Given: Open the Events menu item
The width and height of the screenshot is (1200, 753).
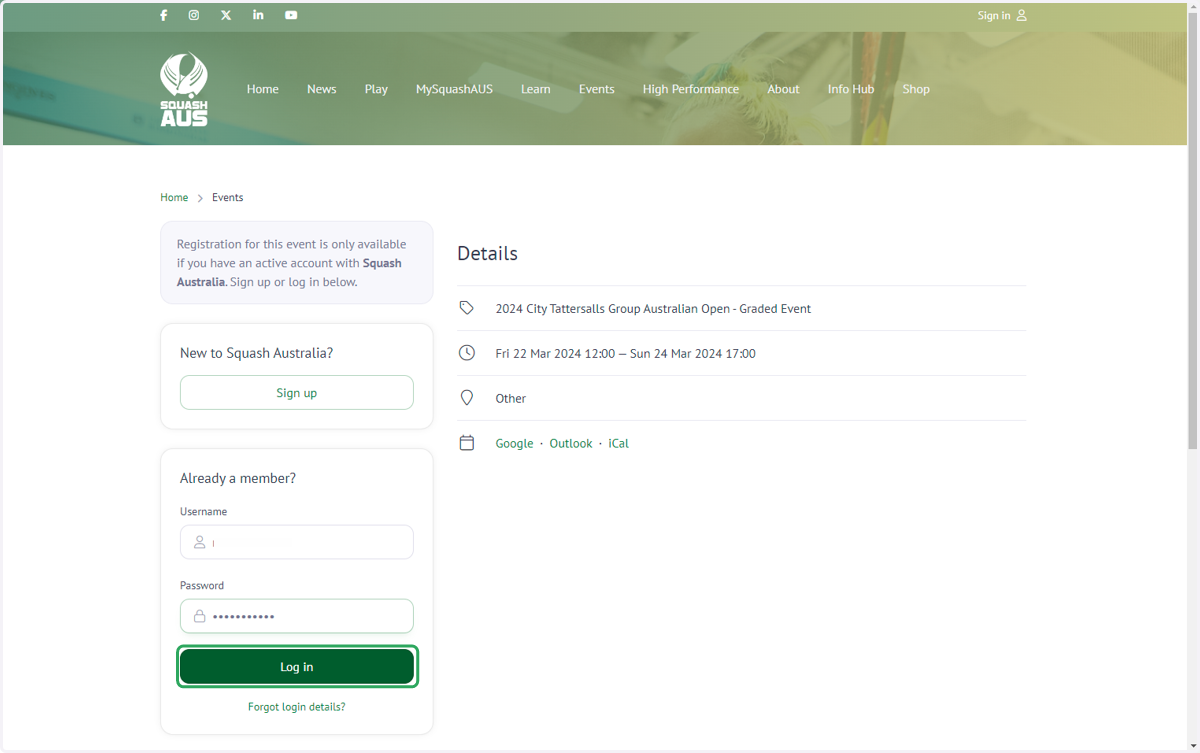Looking at the screenshot, I should (597, 89).
